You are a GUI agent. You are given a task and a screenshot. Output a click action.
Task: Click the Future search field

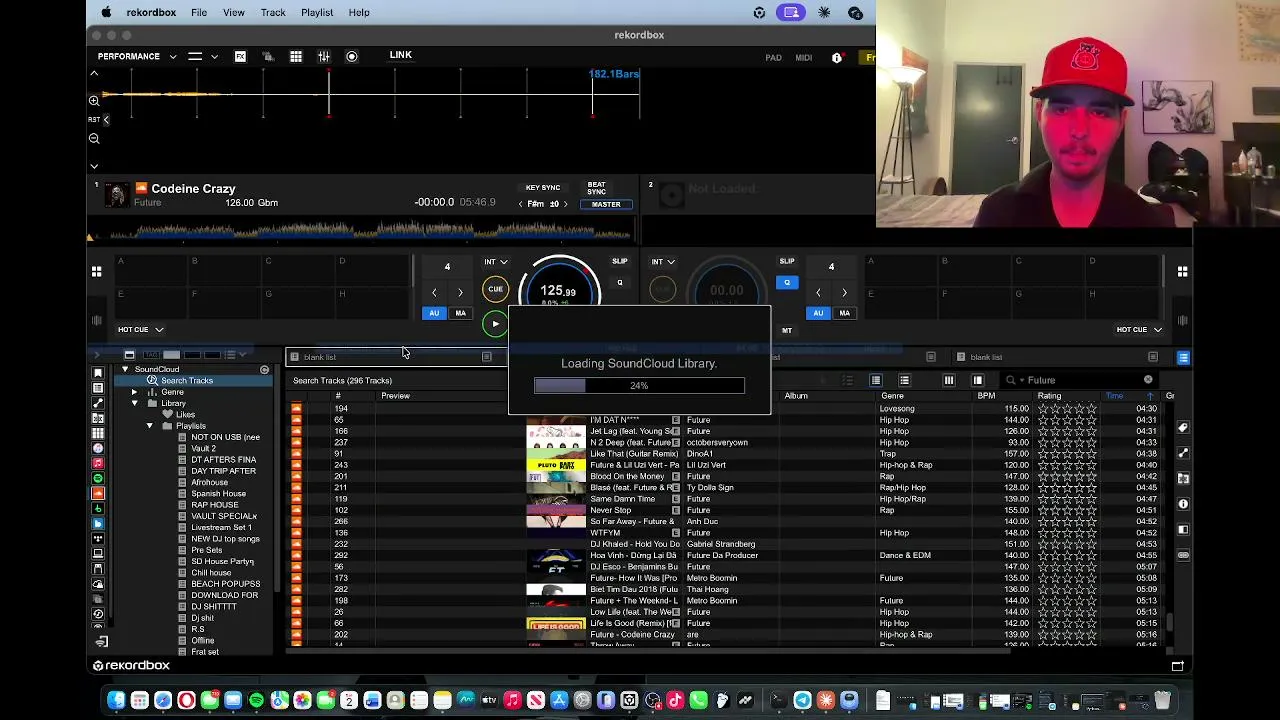(1080, 380)
